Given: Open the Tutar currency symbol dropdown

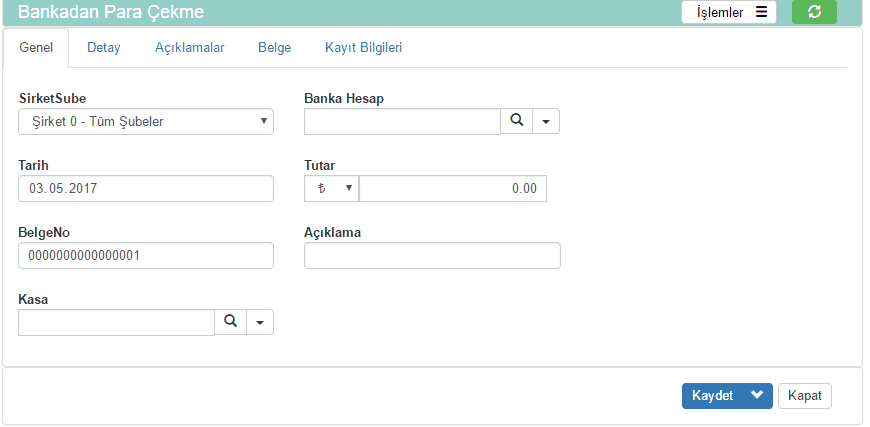Looking at the screenshot, I should 330,188.
